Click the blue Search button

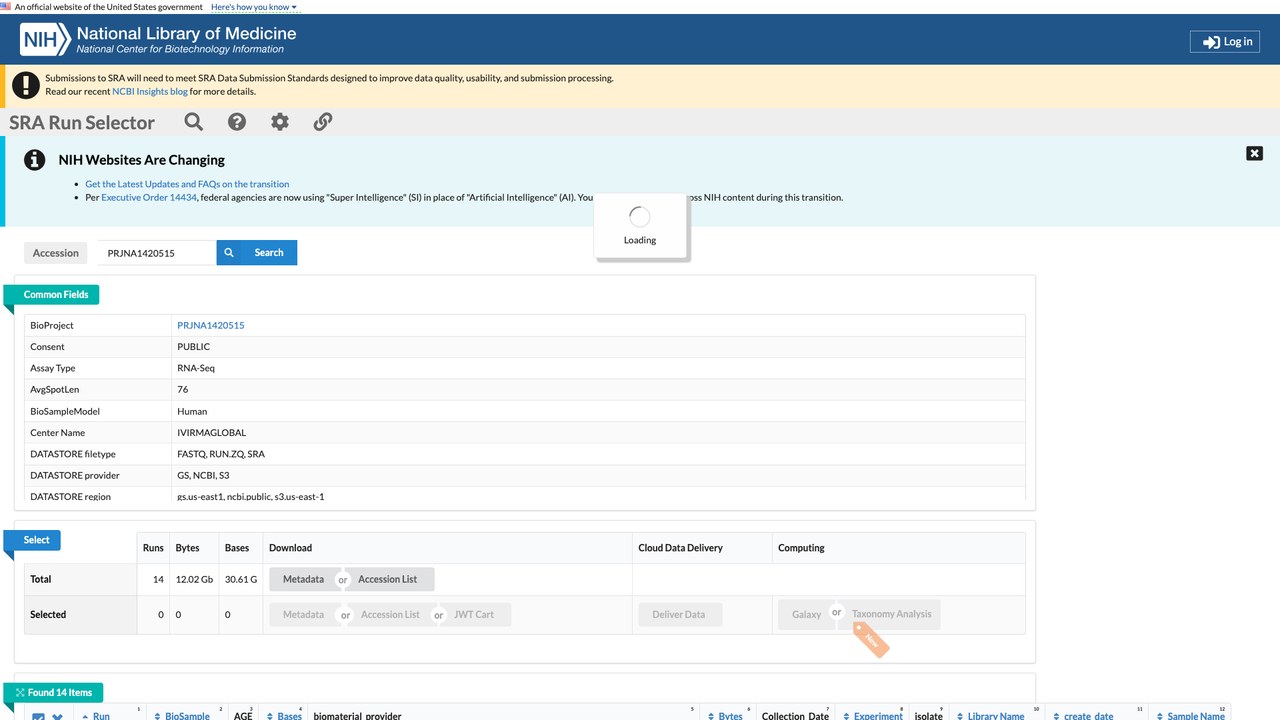coord(257,253)
